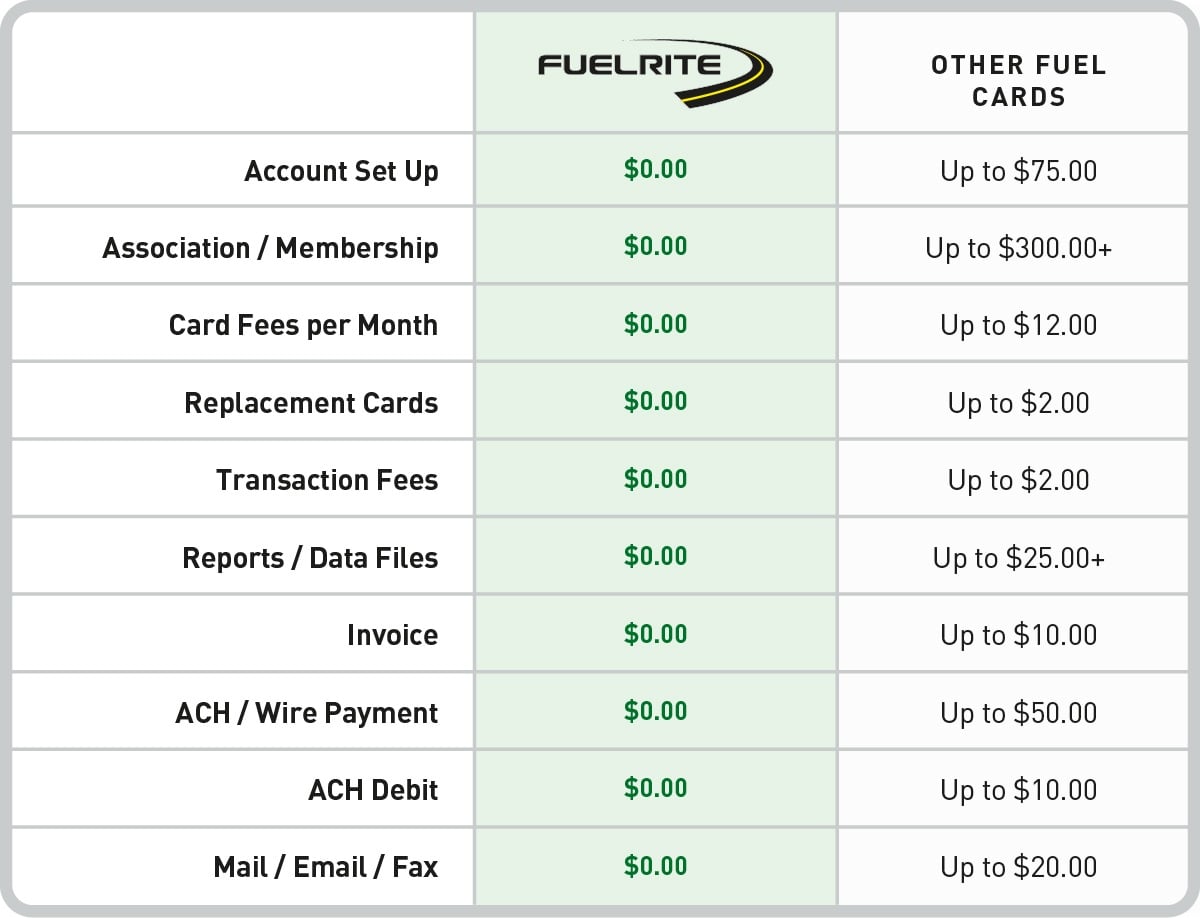Click Fuelrite $0.00 in Account Set Up row
The width and height of the screenshot is (1200, 918).
[655, 169]
